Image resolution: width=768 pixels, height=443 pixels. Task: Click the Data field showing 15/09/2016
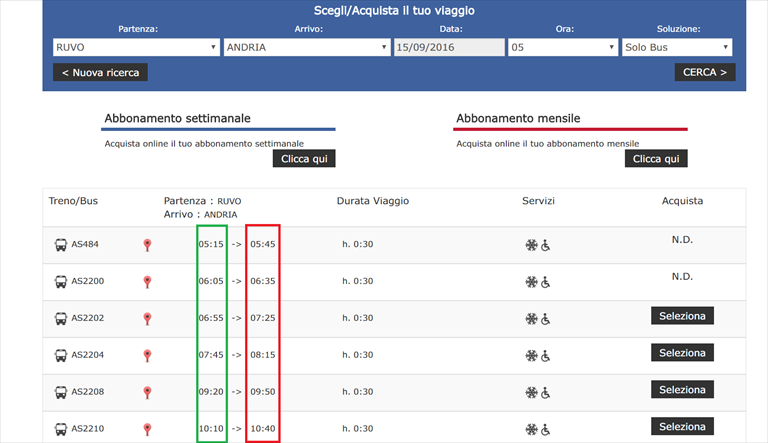[x=449, y=48]
